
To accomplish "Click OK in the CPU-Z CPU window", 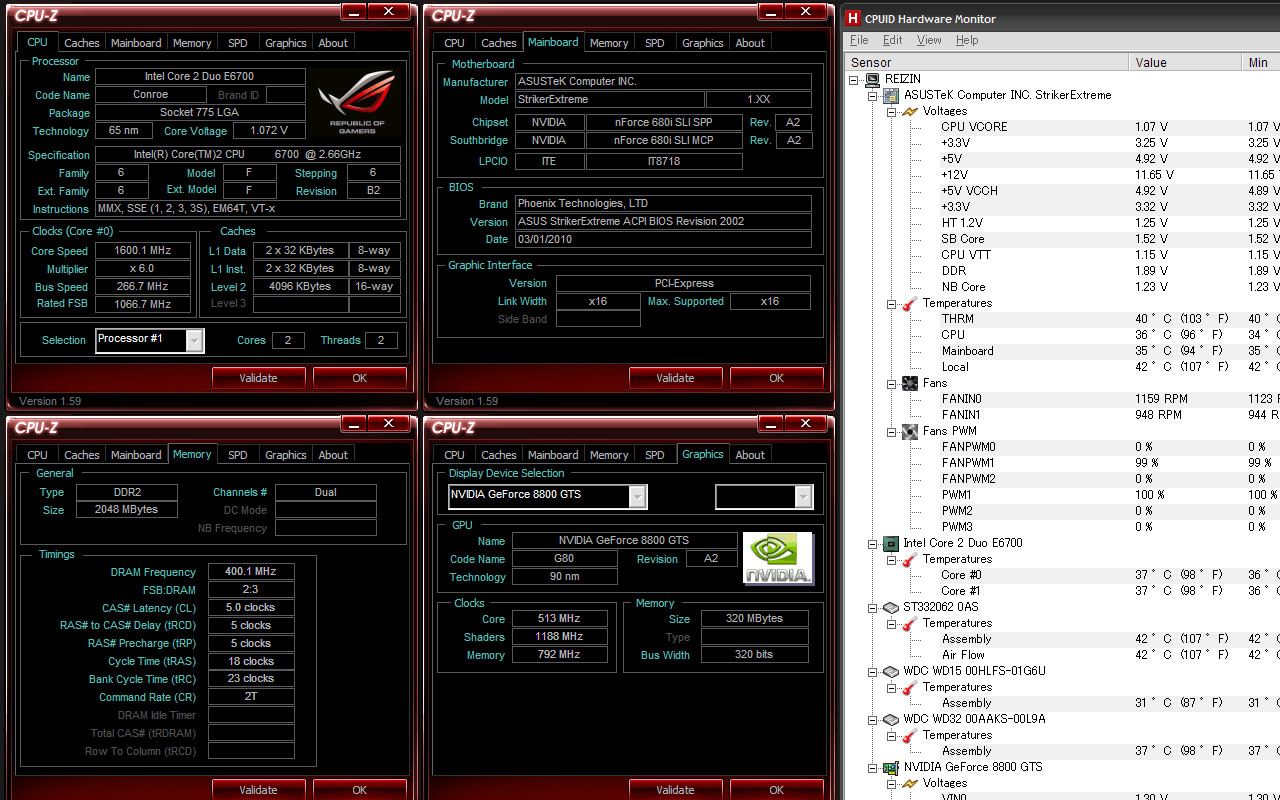I will (x=359, y=378).
